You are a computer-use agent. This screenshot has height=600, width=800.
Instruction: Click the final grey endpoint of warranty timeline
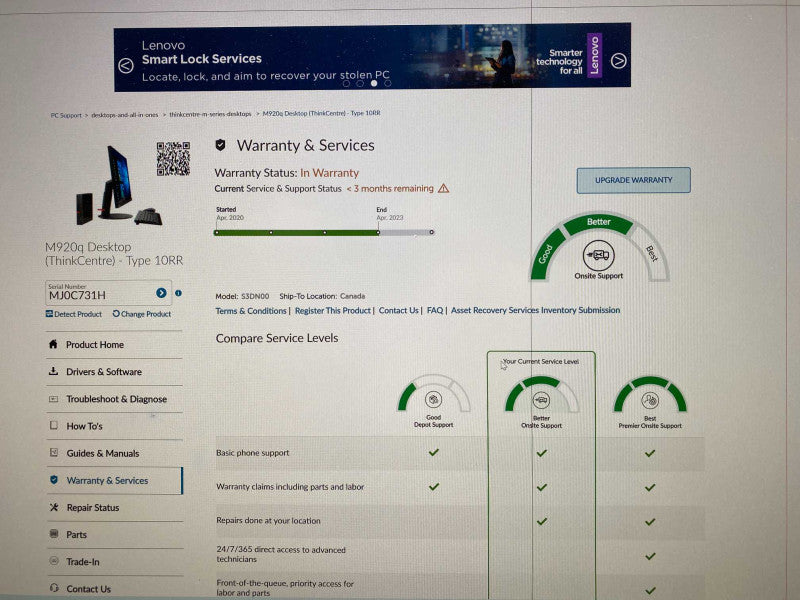point(432,232)
